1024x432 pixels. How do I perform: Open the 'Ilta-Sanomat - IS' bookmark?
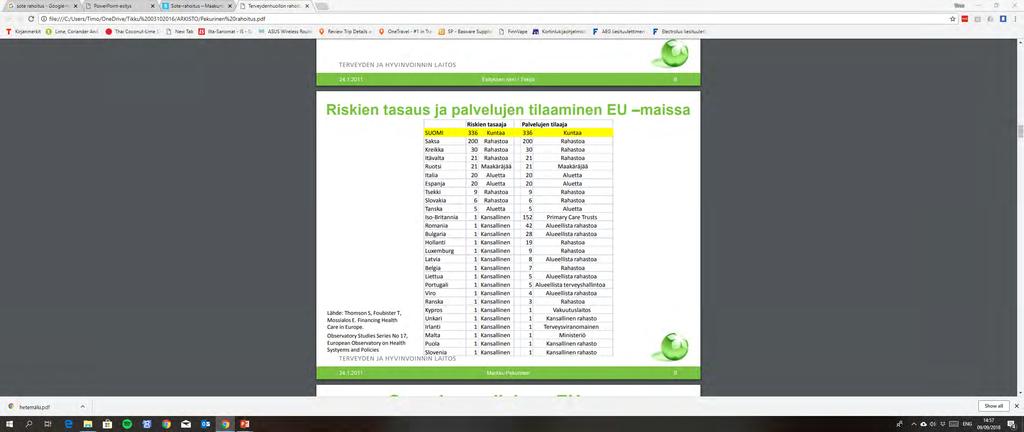click(x=223, y=31)
